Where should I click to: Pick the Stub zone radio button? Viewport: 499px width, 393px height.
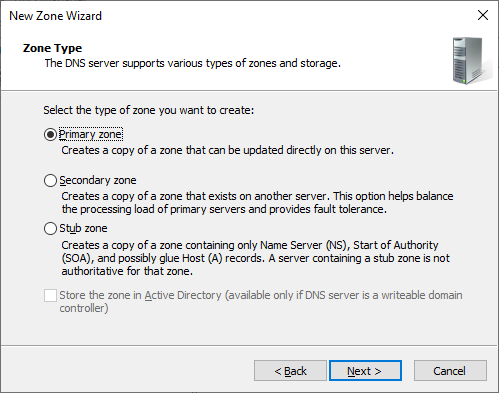pyautogui.click(x=50, y=229)
